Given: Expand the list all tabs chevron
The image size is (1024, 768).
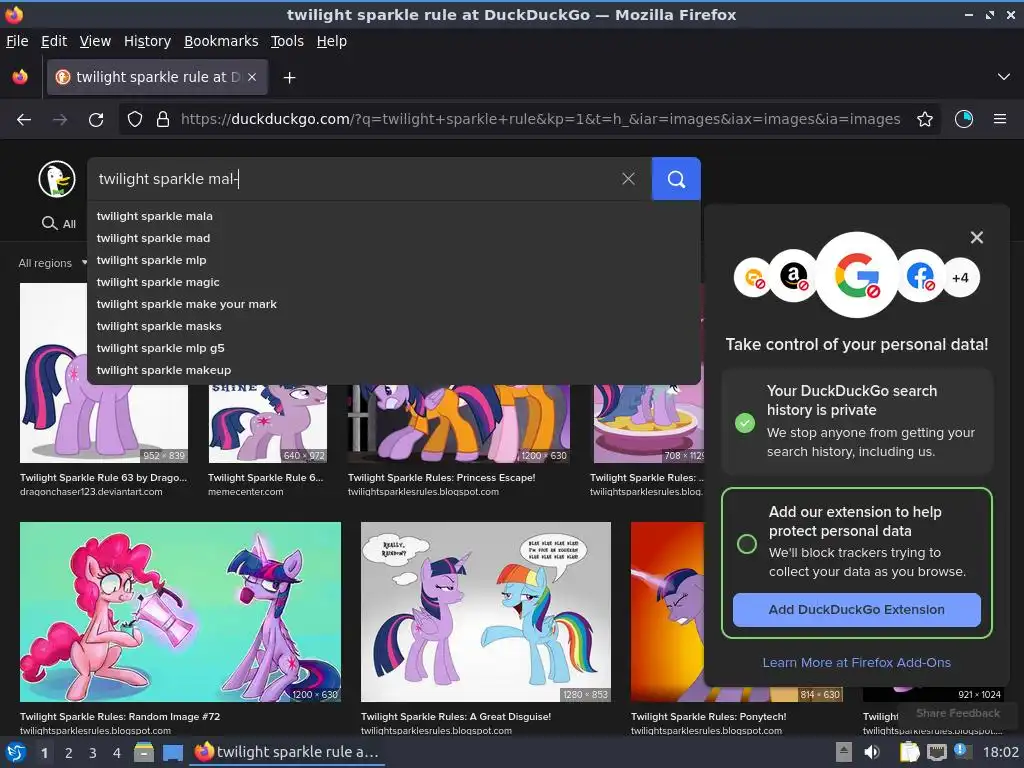Looking at the screenshot, I should click(x=1004, y=77).
